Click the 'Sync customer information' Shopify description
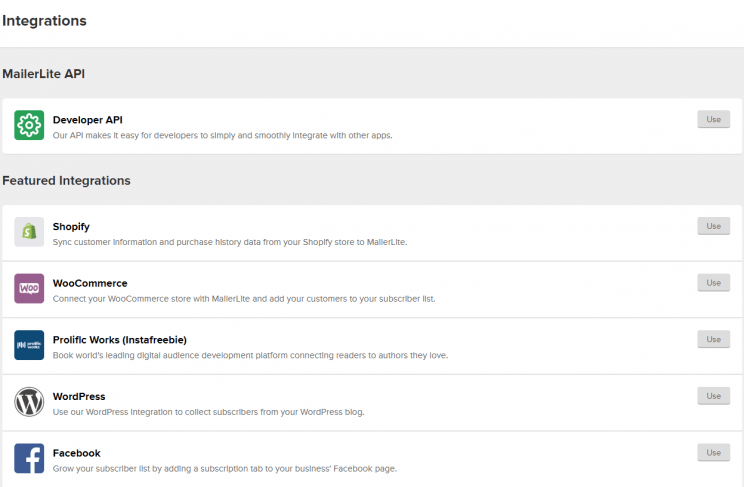This screenshot has height=487, width=744. click(230, 242)
